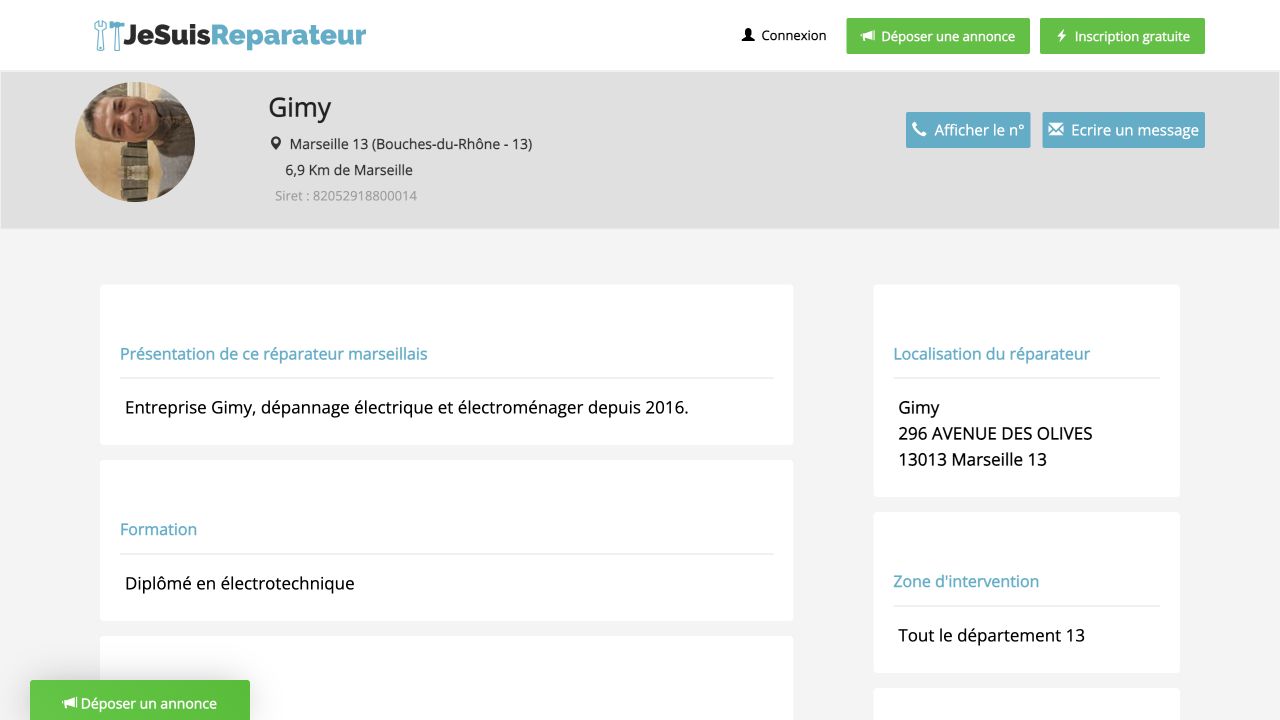Image resolution: width=1280 pixels, height=720 pixels.
Task: Click the address 296 AVENUE DES OLIVES
Action: pos(995,434)
